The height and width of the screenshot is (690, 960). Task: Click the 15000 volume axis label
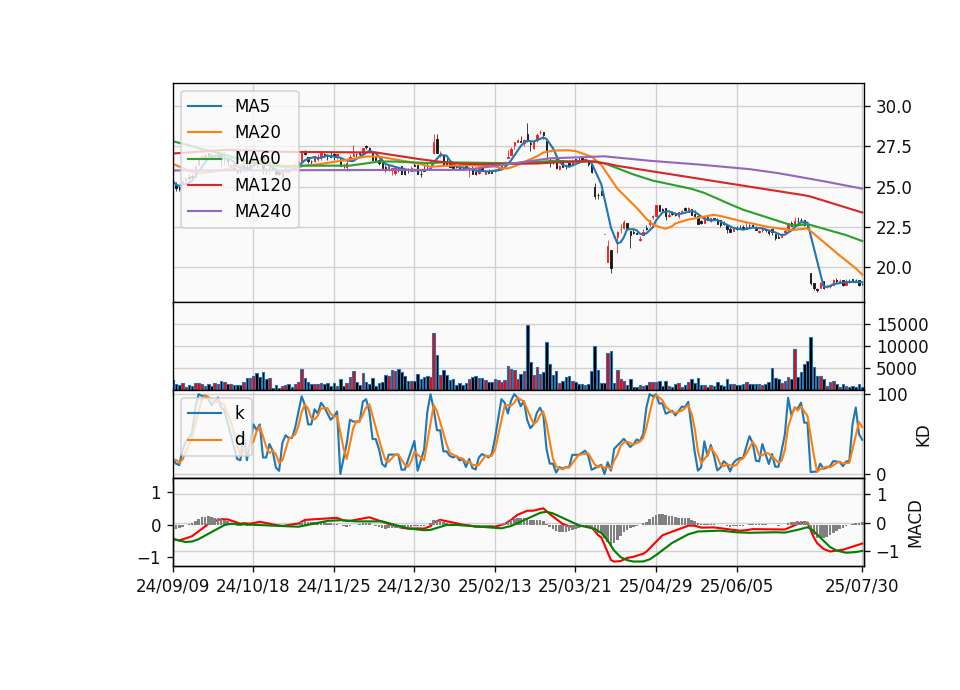pyautogui.click(x=902, y=325)
